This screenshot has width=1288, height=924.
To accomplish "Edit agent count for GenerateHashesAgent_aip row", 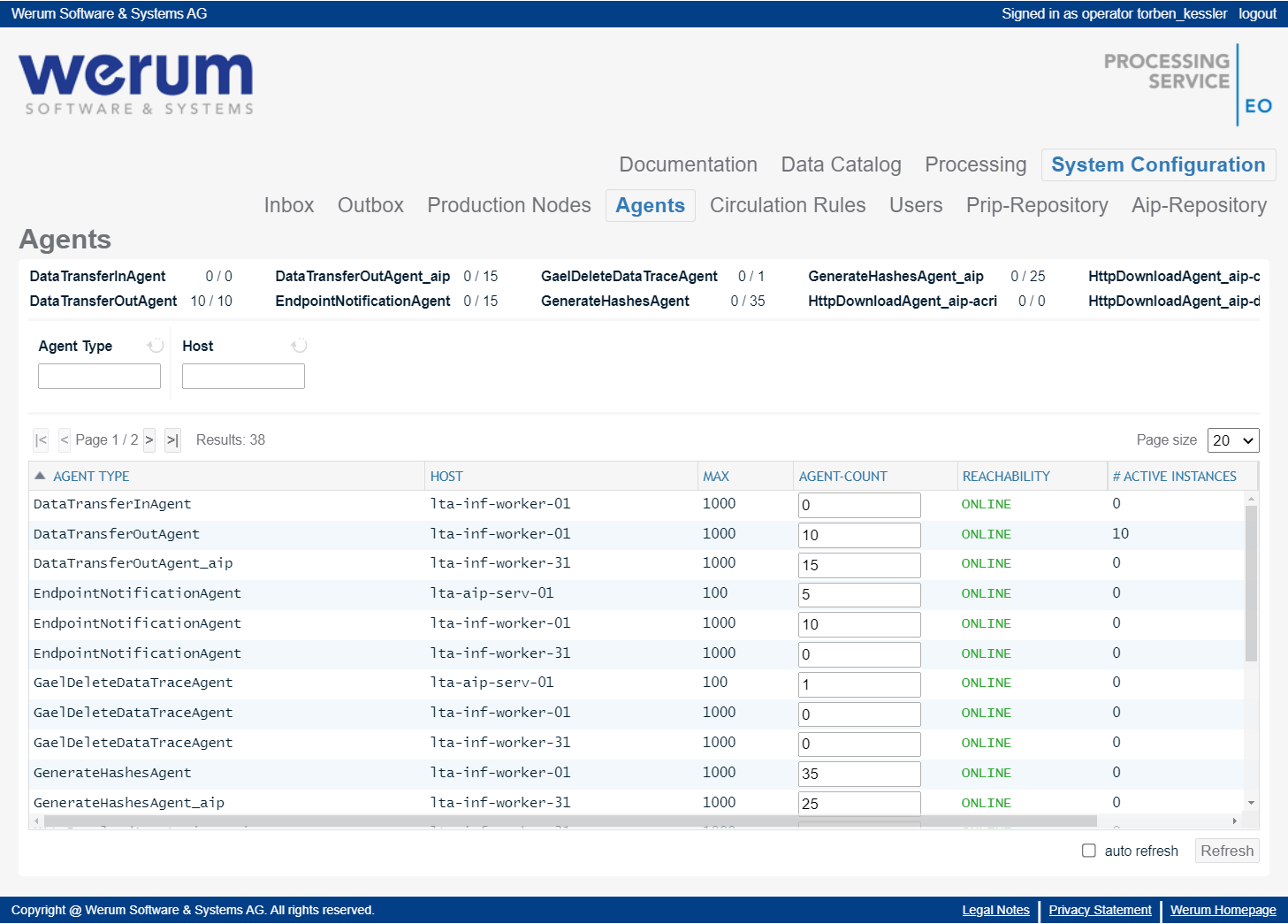I will 859,803.
